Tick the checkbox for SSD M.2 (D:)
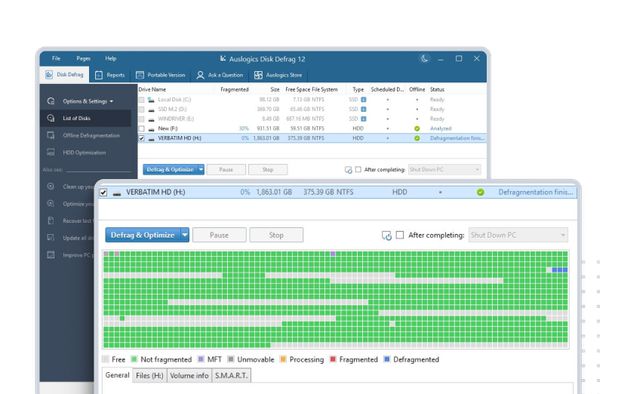Viewport: 618px width, 394px height. coord(141,109)
